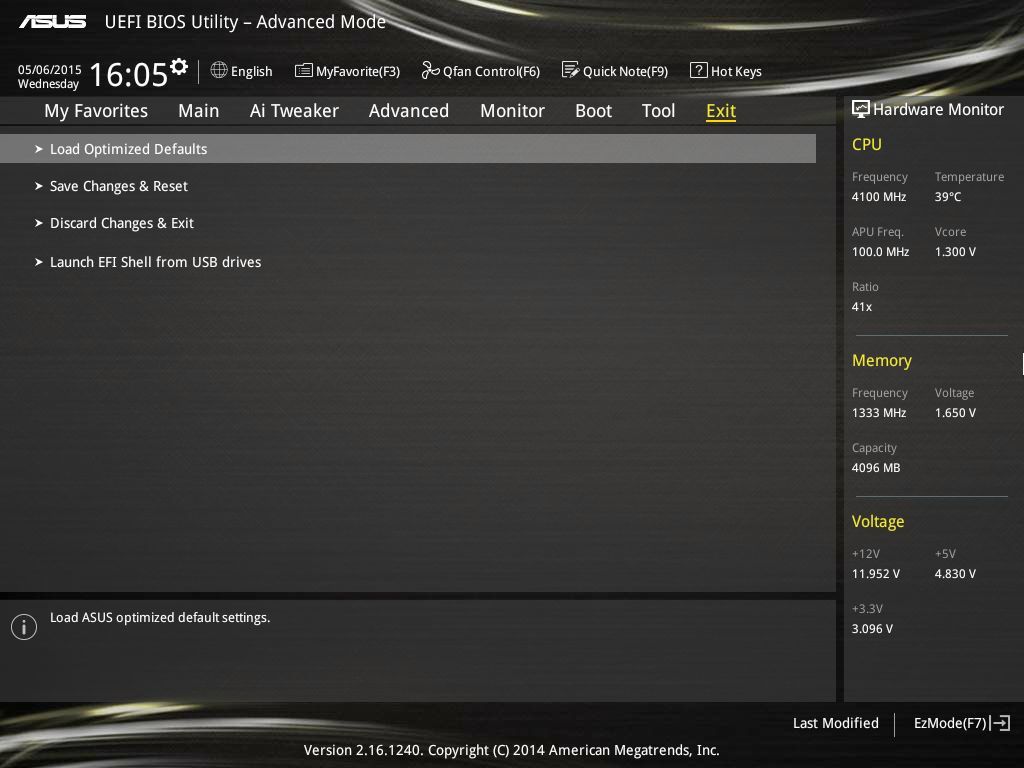Click +12V reading 11.952 V
The image size is (1024, 768).
pyautogui.click(x=876, y=573)
